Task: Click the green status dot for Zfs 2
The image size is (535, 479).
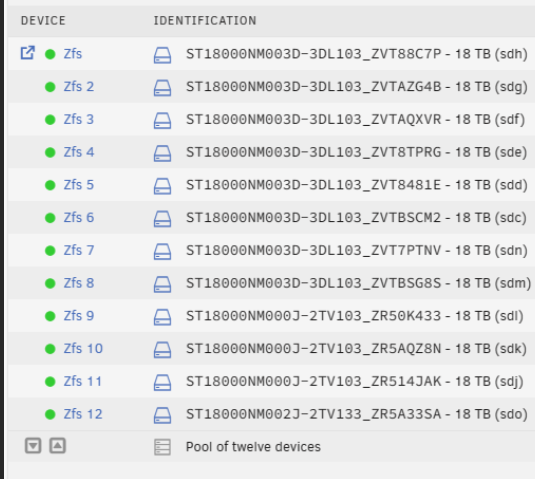Action: tap(50, 87)
